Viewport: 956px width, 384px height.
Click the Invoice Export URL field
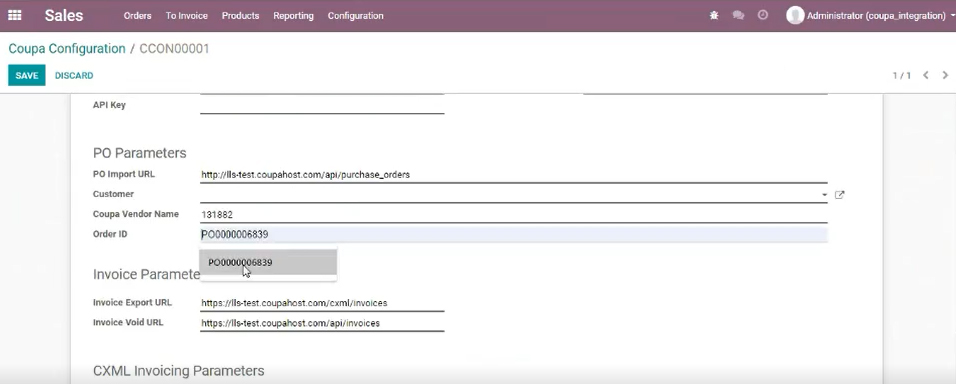coord(322,303)
